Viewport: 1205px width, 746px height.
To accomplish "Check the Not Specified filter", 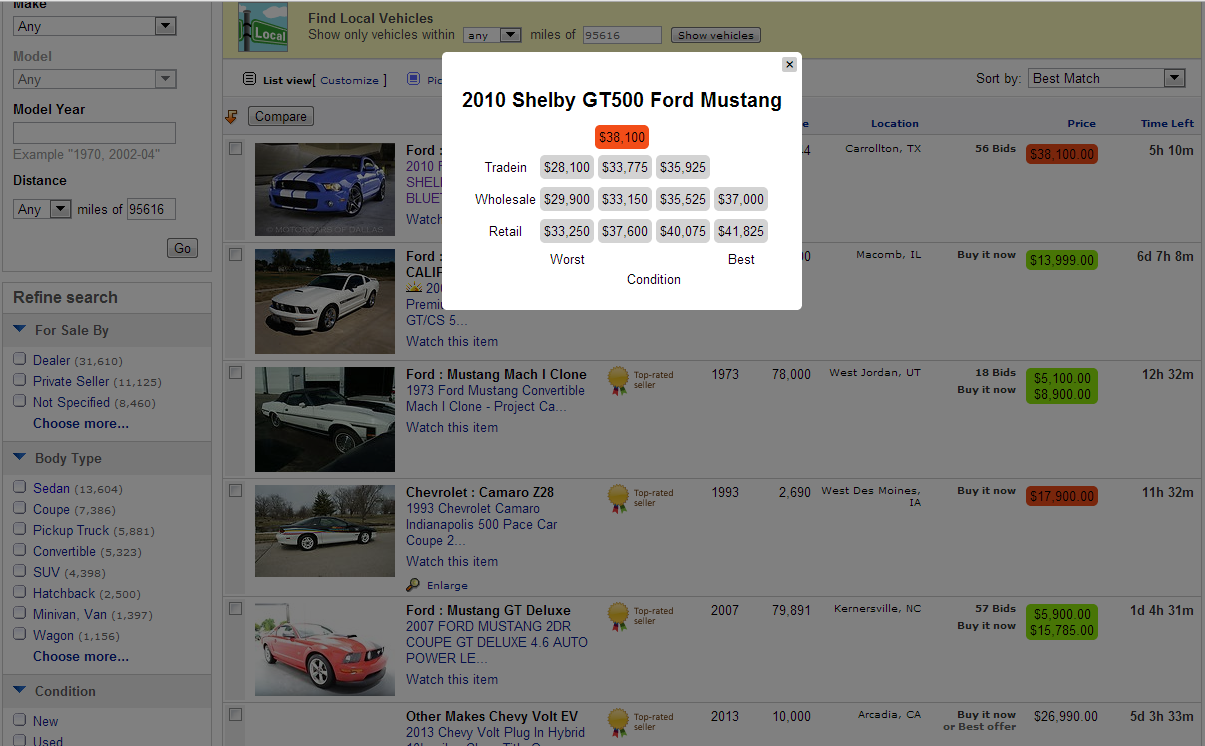I will tap(19, 401).
